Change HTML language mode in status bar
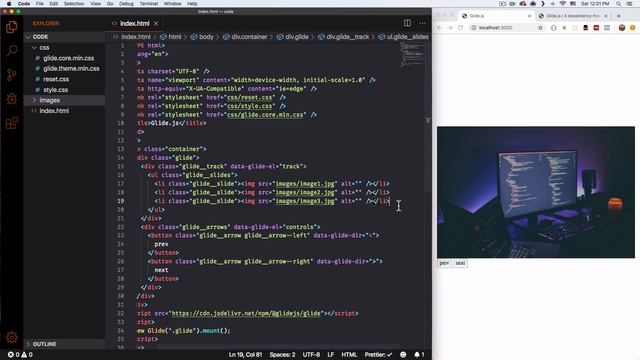Viewport: 640px width, 360px height. 349,355
